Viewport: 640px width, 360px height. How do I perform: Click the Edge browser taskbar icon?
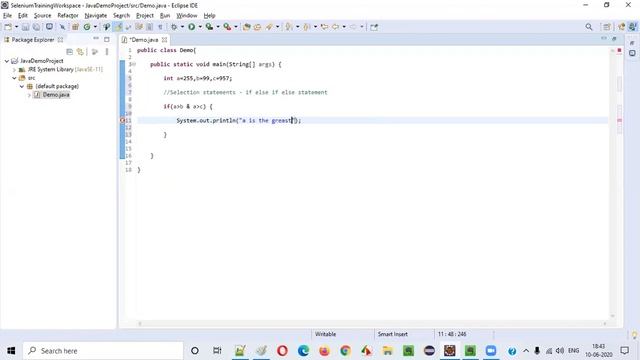pyautogui.click(x=303, y=351)
